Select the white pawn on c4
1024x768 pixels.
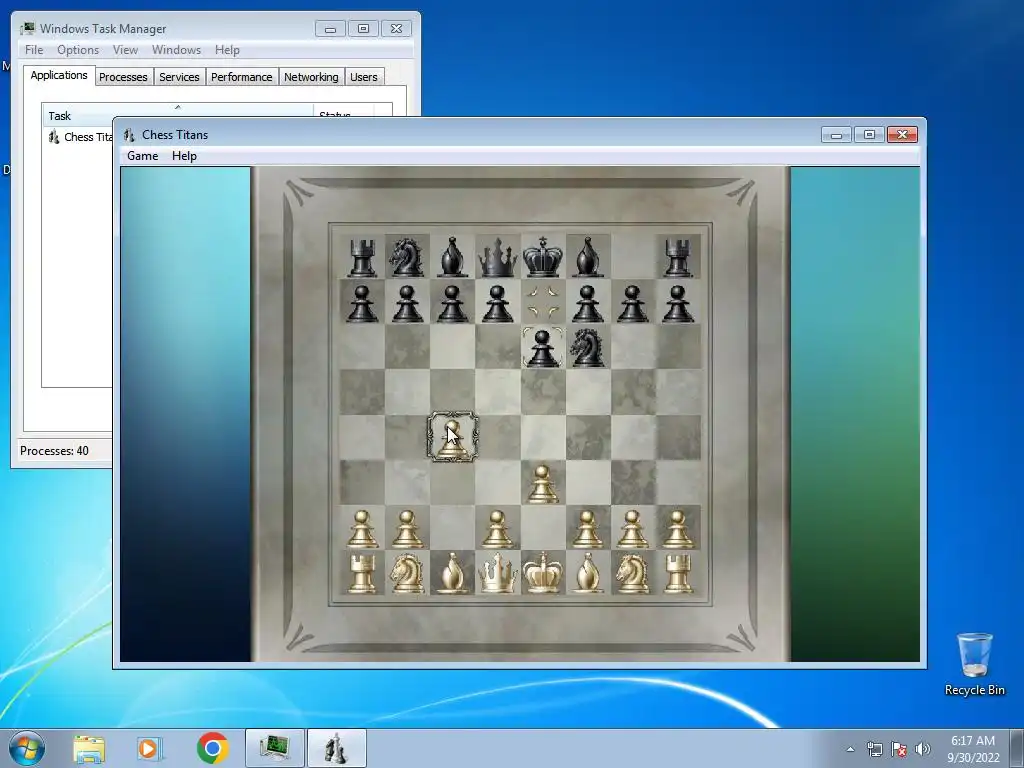[452, 438]
